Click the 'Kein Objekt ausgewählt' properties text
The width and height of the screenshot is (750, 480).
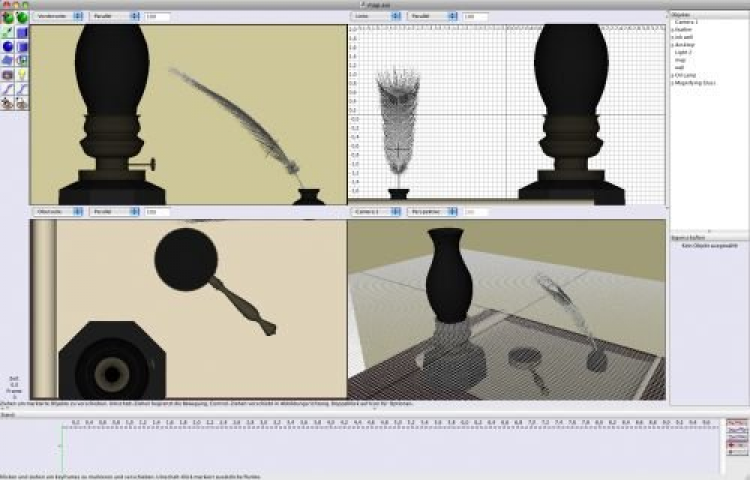(x=709, y=245)
